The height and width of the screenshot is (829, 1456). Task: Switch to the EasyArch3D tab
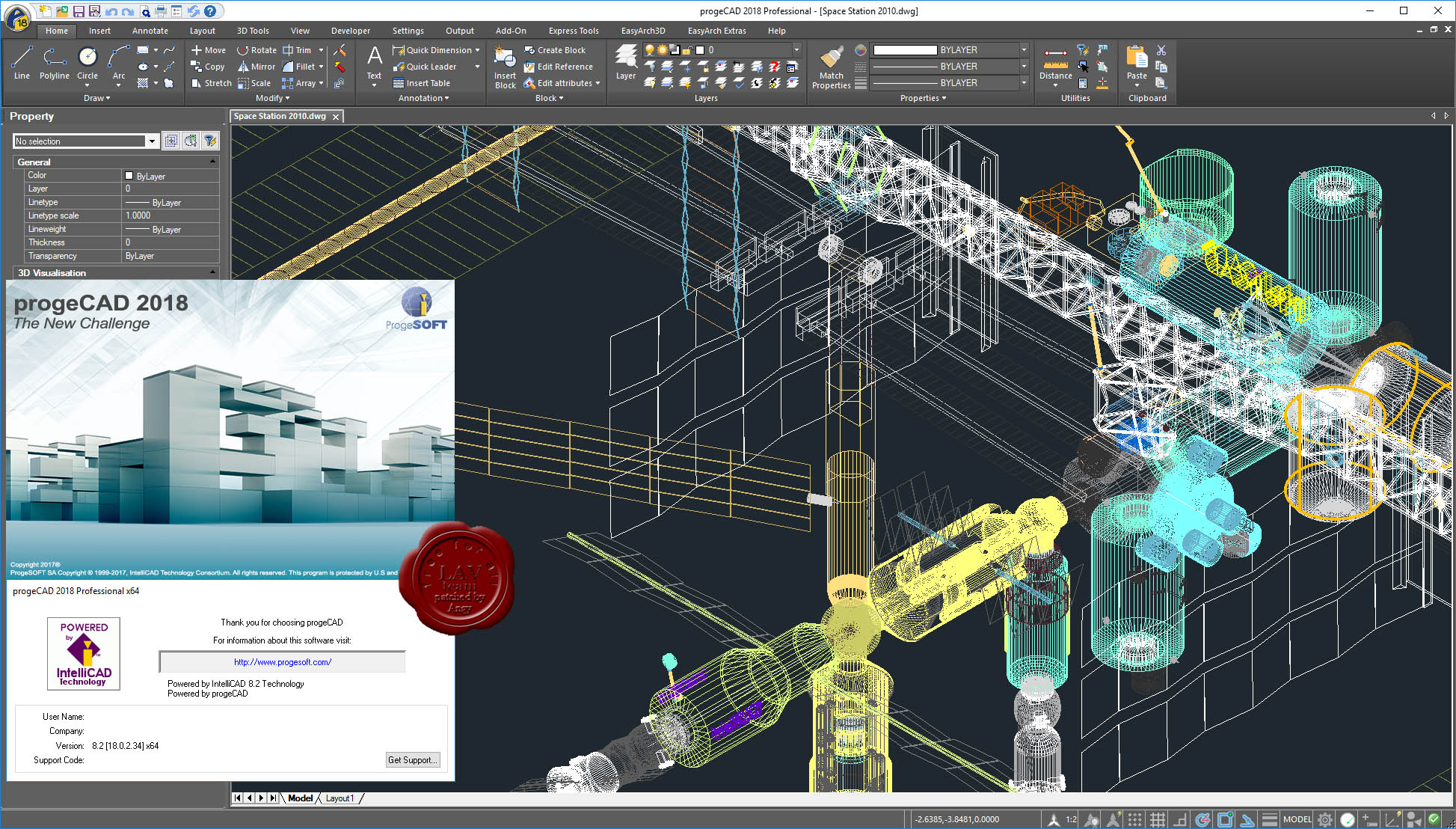(643, 31)
